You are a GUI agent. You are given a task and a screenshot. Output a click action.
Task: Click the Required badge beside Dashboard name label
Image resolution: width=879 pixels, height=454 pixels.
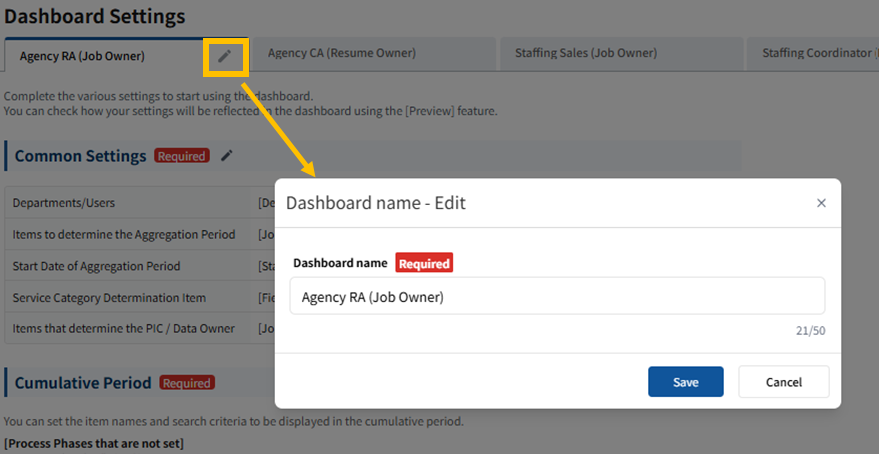point(424,263)
